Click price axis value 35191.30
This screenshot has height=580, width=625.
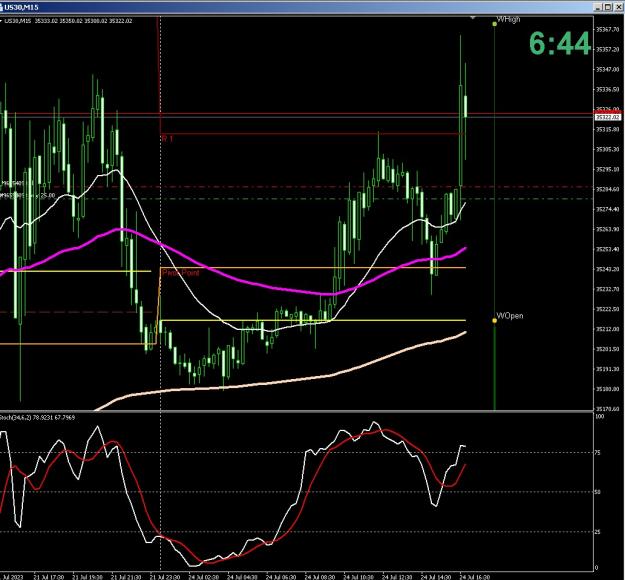(x=607, y=369)
